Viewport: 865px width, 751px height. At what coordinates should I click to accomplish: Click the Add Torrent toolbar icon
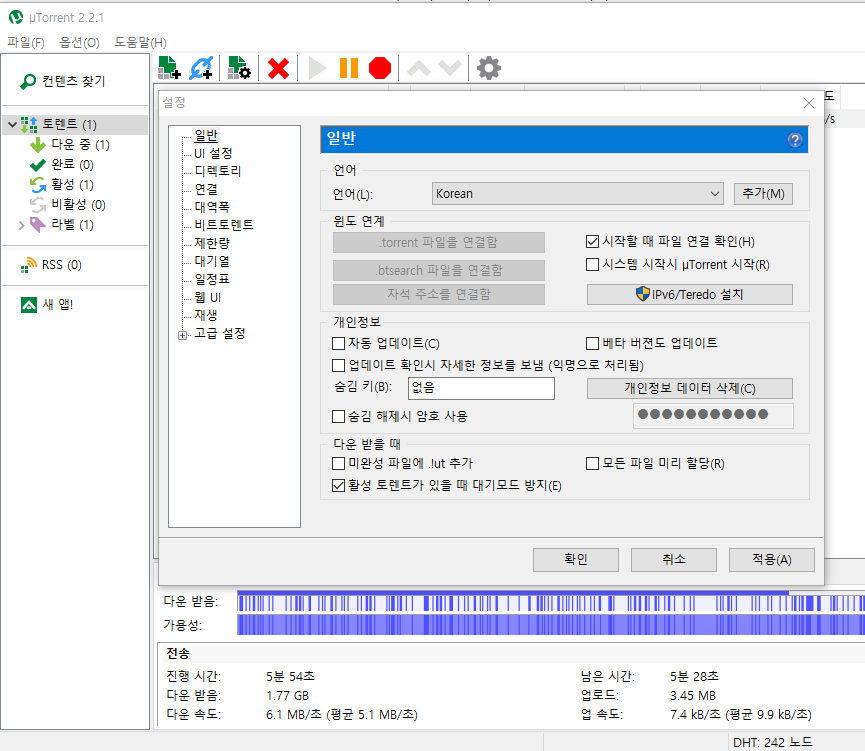click(x=169, y=68)
